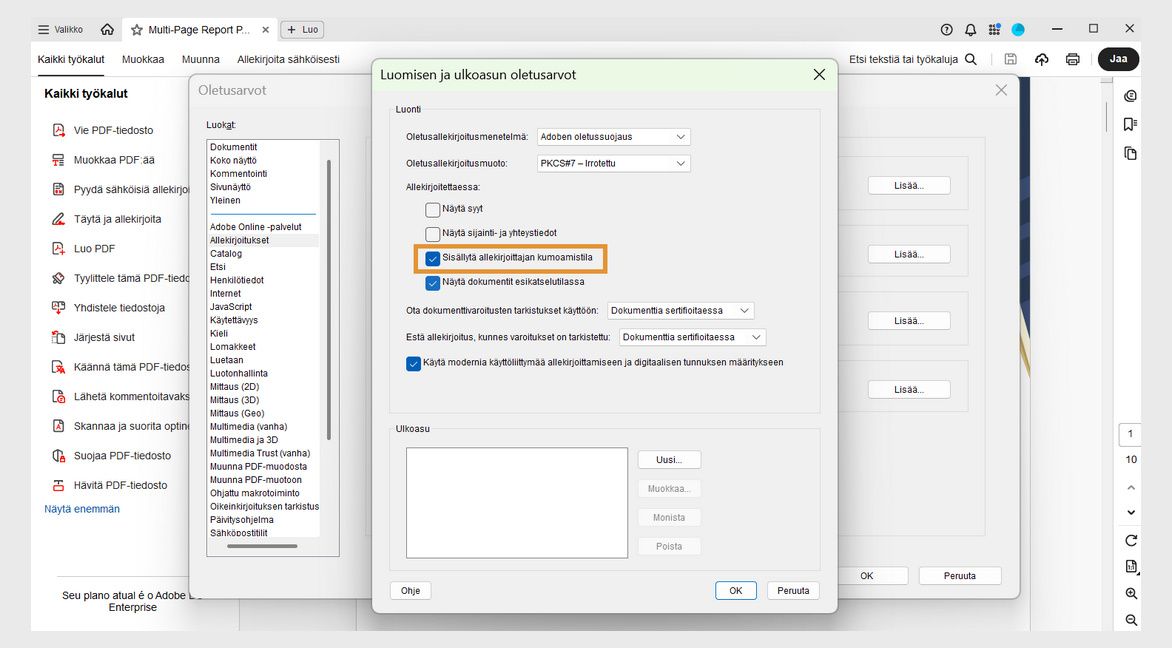Open Ota dokumenttivaroitusten tarkistukset dropdown

tap(681, 310)
